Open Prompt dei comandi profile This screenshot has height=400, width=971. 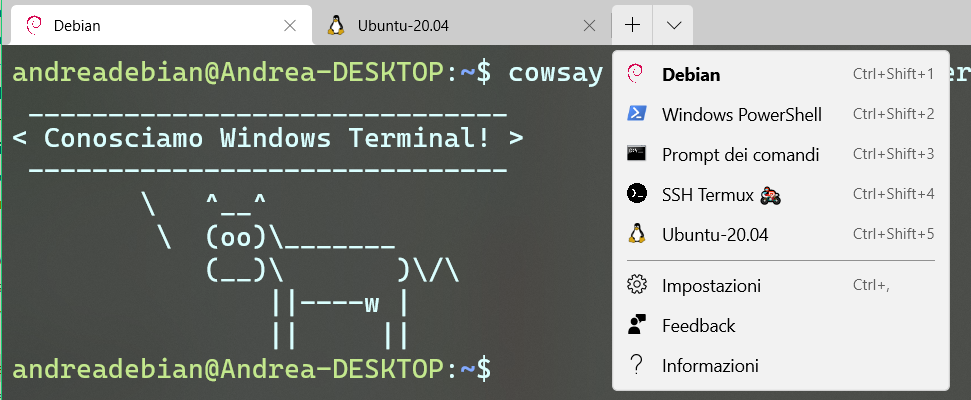coord(780,154)
